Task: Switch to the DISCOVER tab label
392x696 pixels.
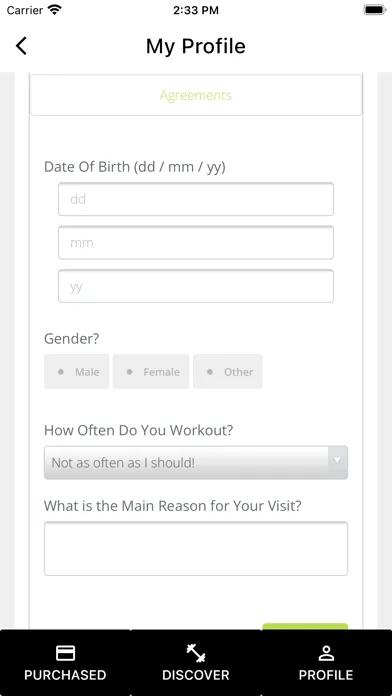Action: pos(196,675)
